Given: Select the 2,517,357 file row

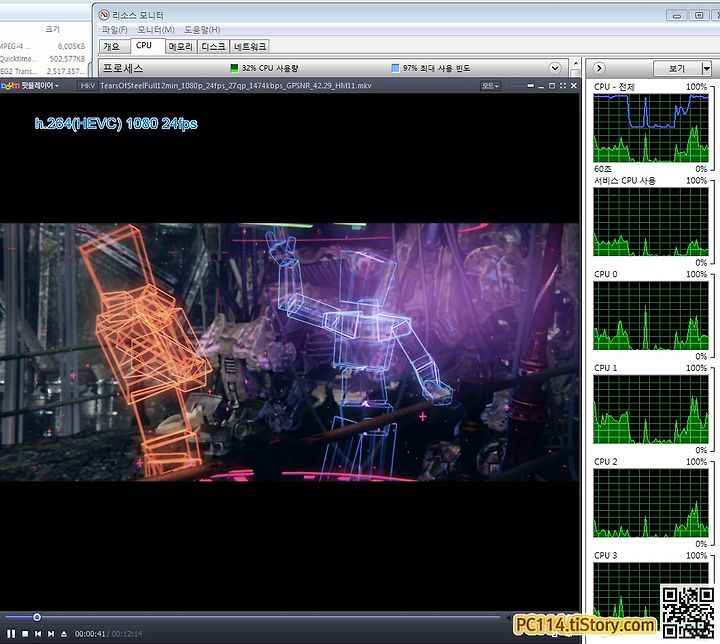Looking at the screenshot, I should pyautogui.click(x=44, y=71).
